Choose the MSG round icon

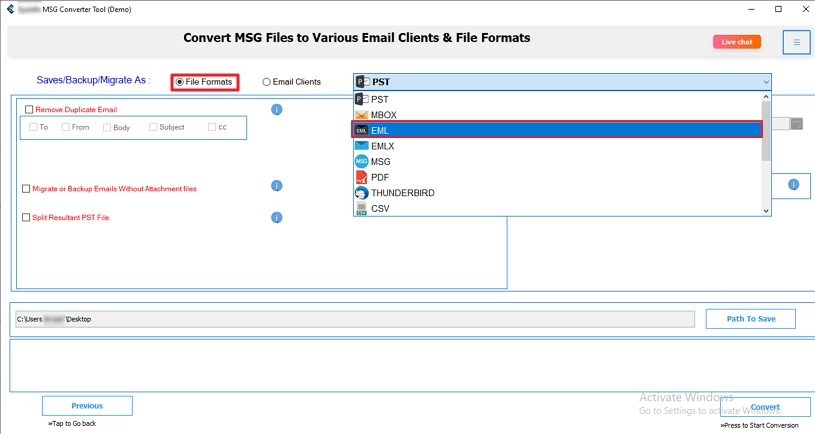click(362, 161)
